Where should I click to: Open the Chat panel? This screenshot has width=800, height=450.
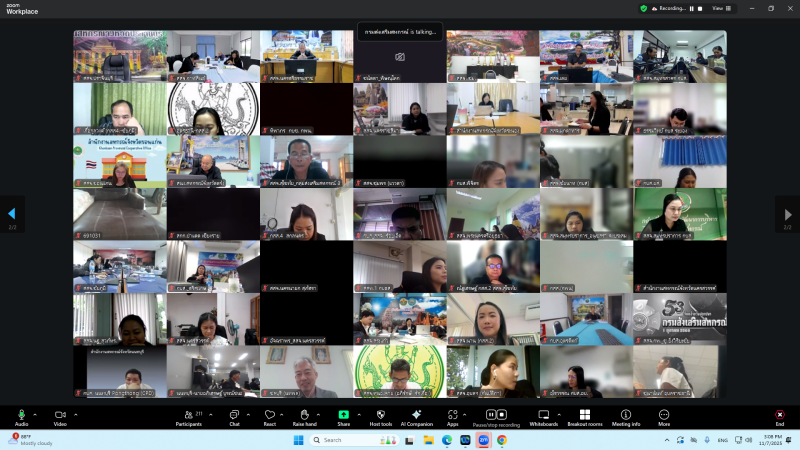pos(235,414)
